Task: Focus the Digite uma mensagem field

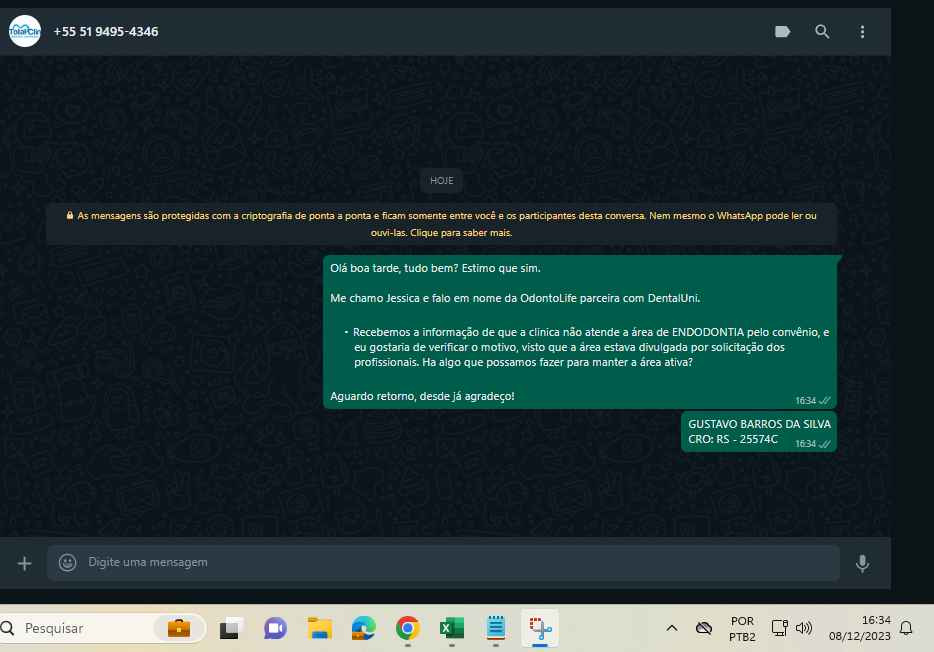Action: point(443,562)
